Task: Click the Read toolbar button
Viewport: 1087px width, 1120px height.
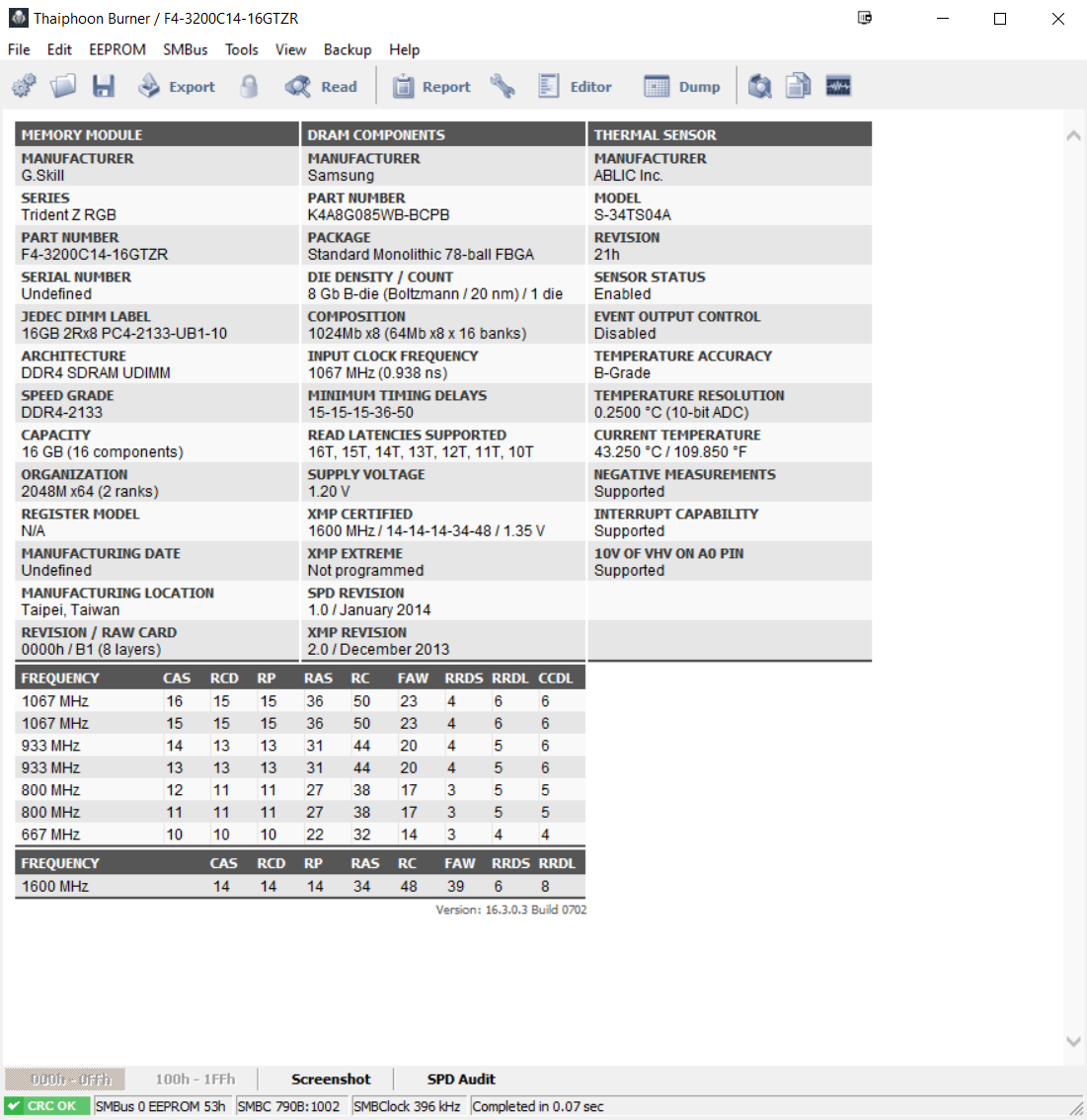Action: point(321,87)
